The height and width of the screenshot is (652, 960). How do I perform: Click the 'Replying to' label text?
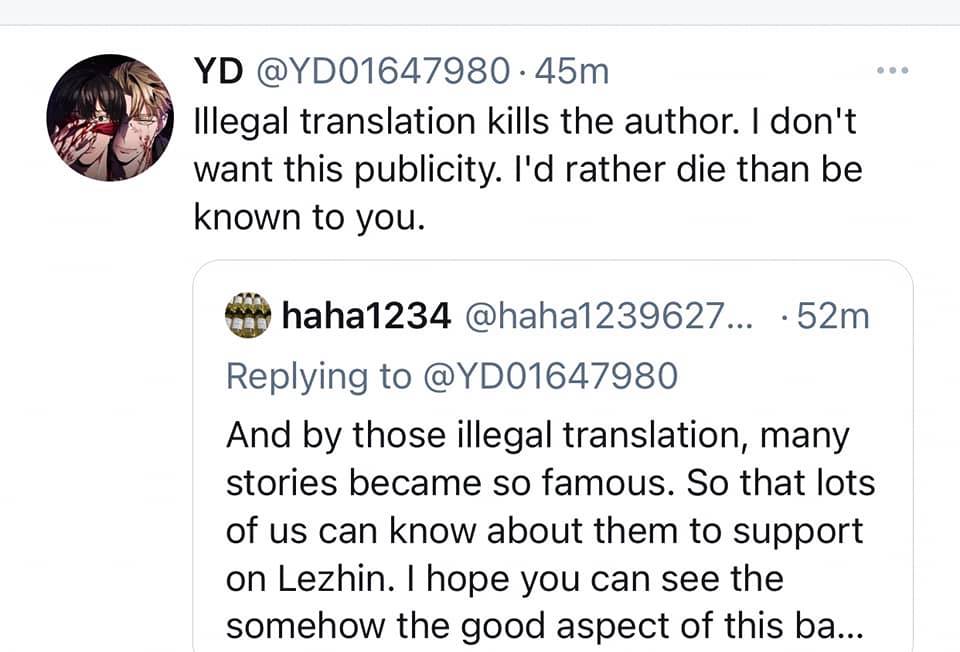point(318,377)
